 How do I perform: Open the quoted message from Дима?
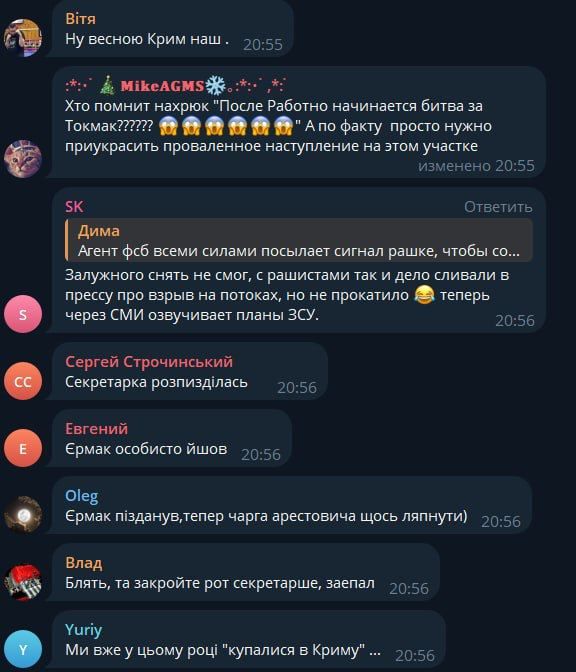tap(299, 240)
